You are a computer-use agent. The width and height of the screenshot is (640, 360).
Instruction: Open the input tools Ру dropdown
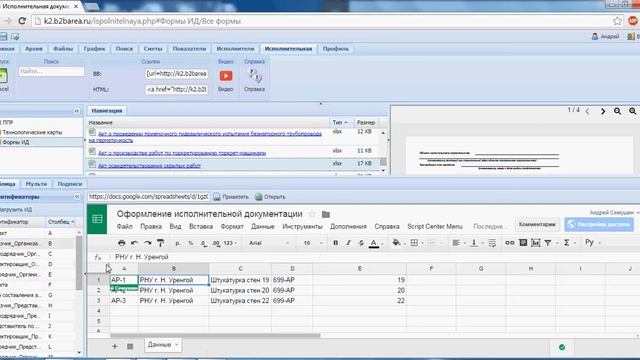click(x=593, y=242)
